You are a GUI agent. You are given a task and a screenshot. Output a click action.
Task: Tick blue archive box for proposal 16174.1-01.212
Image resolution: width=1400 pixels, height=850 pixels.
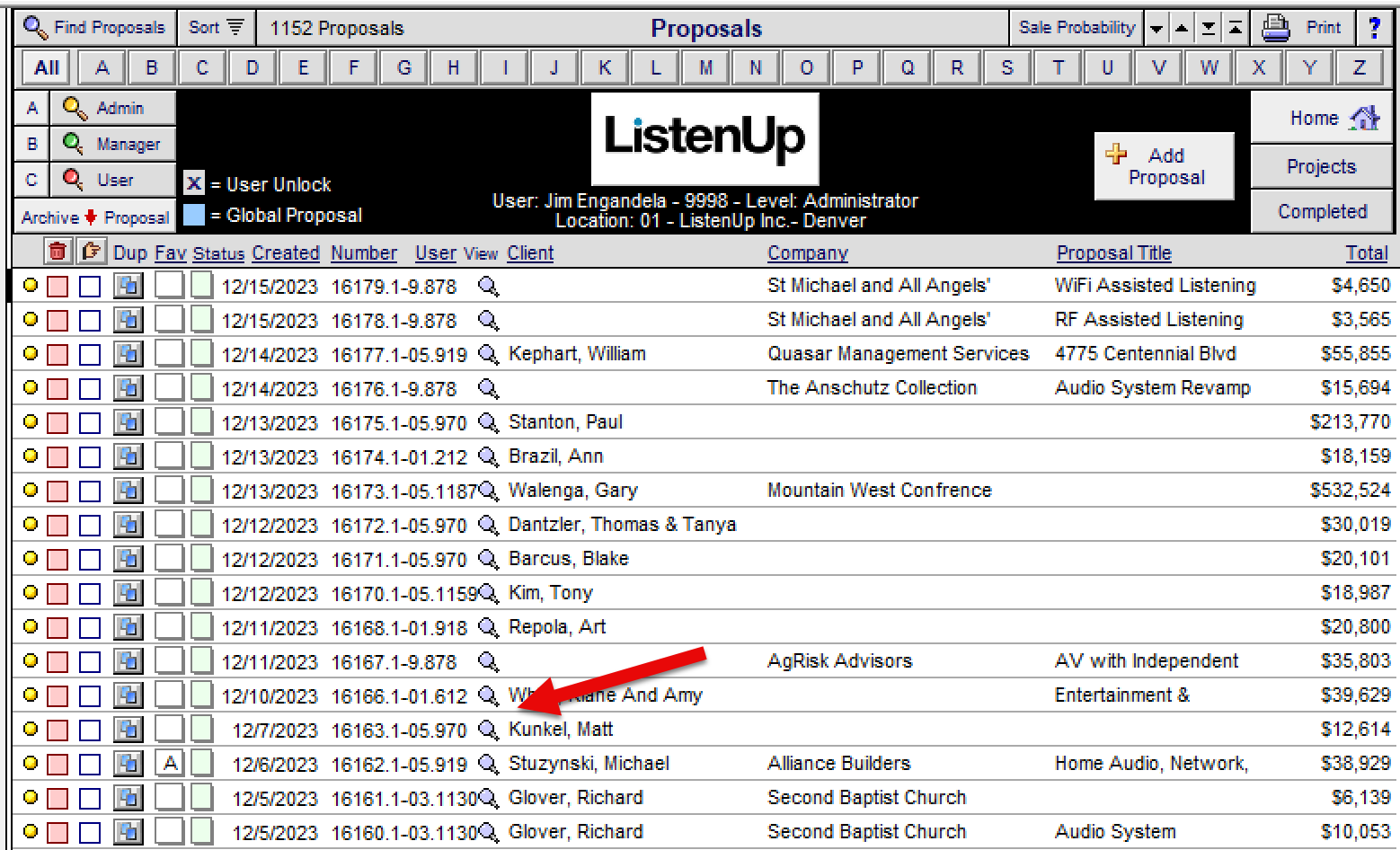coord(90,457)
